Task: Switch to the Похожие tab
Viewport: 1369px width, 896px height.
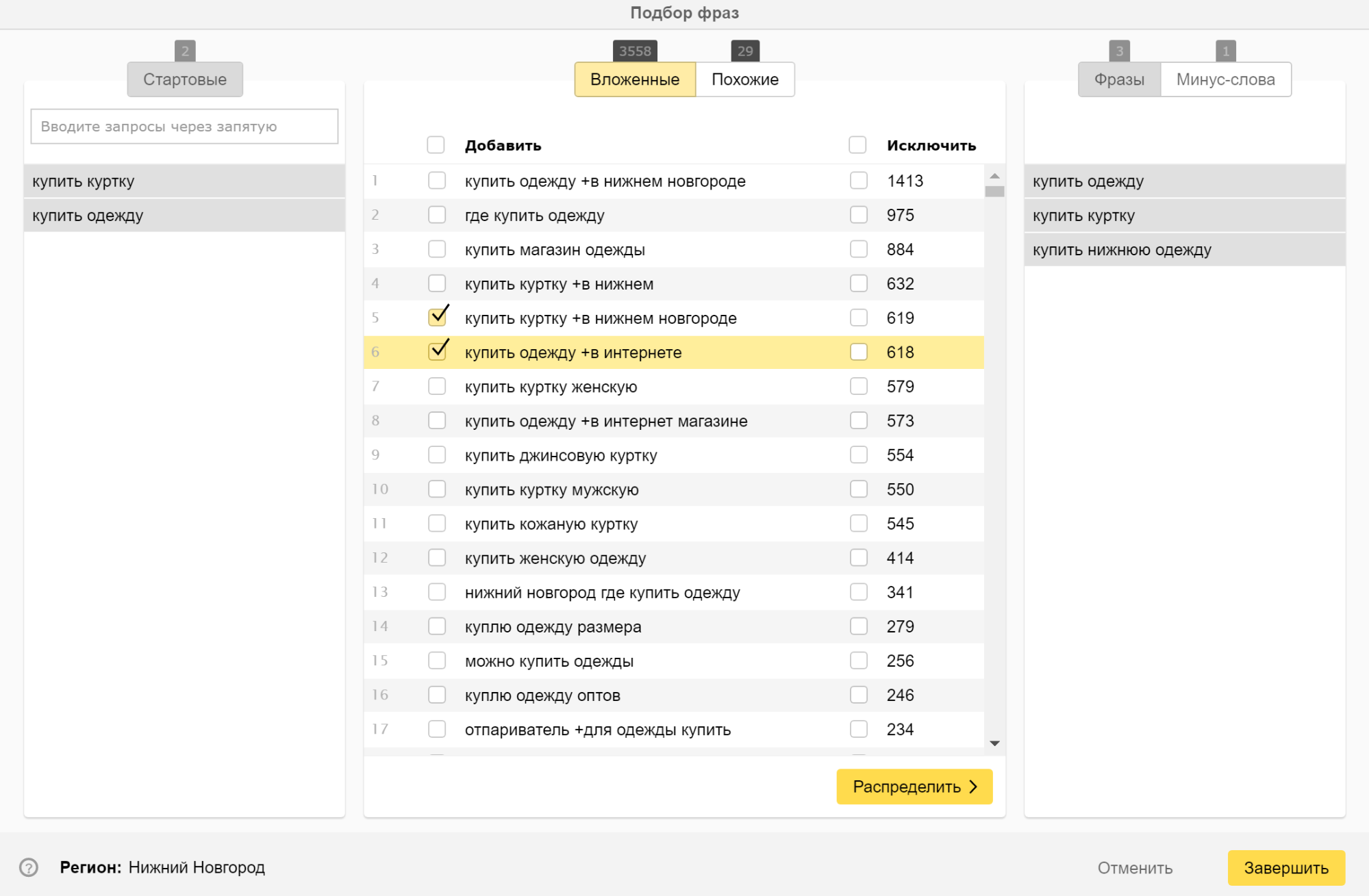Action: tap(744, 79)
